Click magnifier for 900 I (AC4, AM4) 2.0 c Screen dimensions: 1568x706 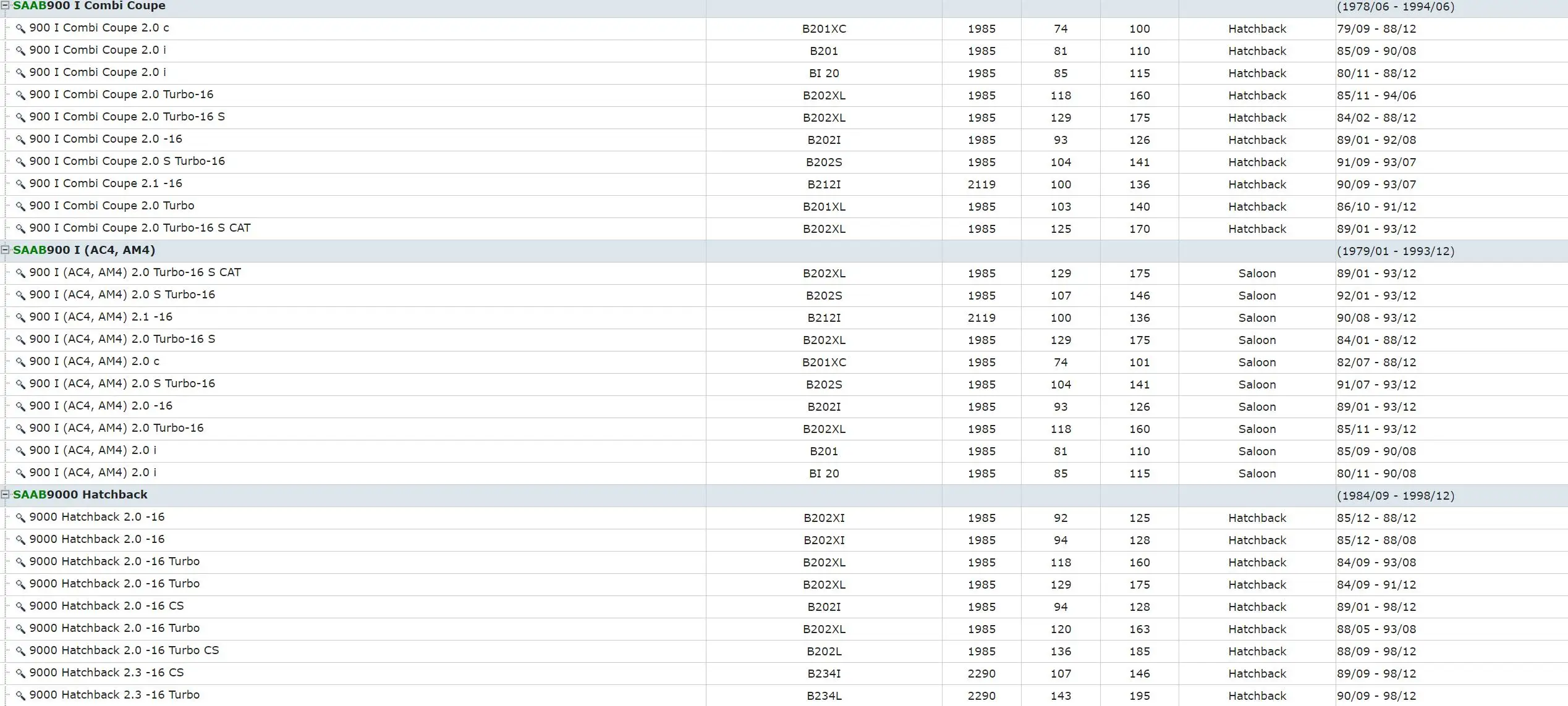tap(20, 363)
